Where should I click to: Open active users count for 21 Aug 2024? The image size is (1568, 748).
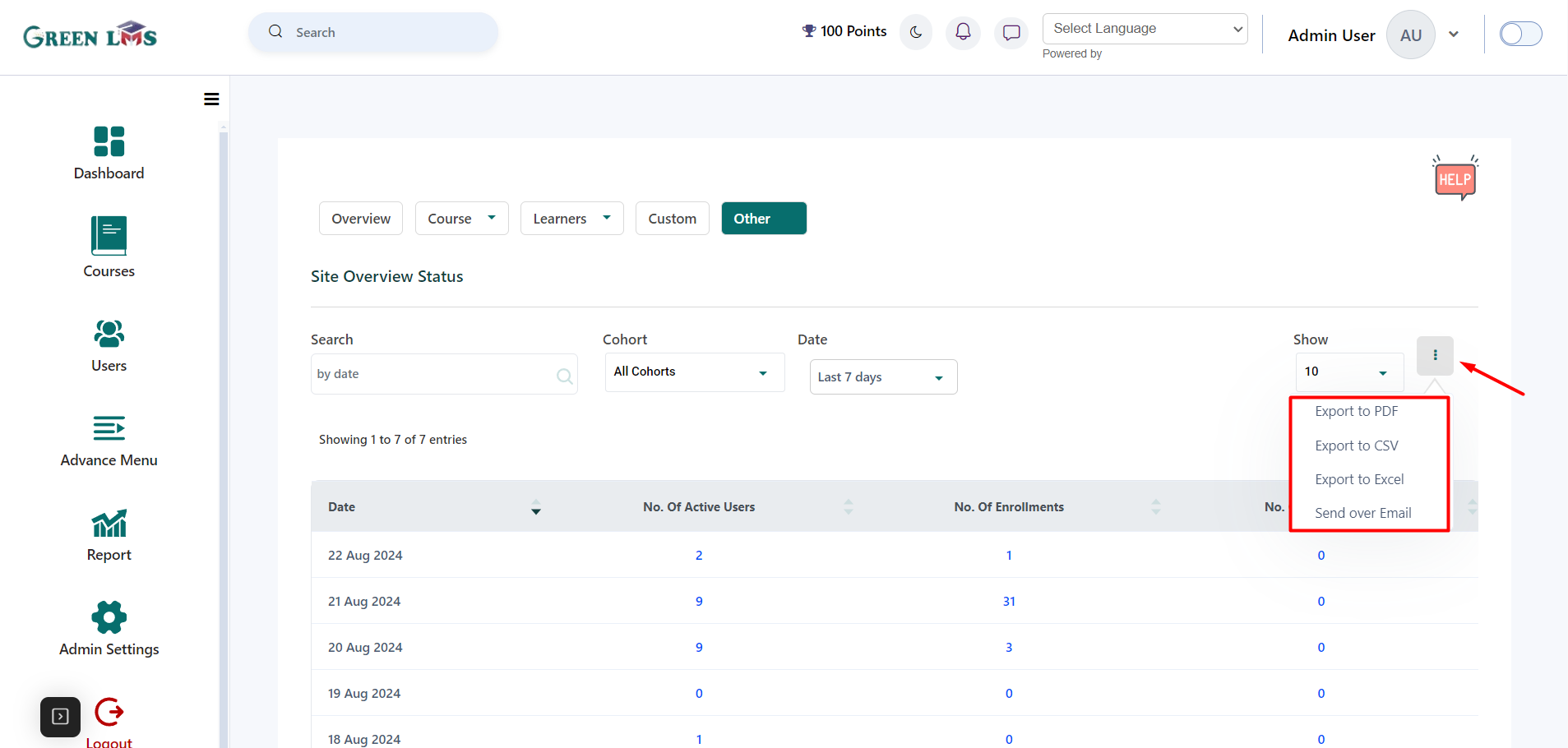click(699, 602)
